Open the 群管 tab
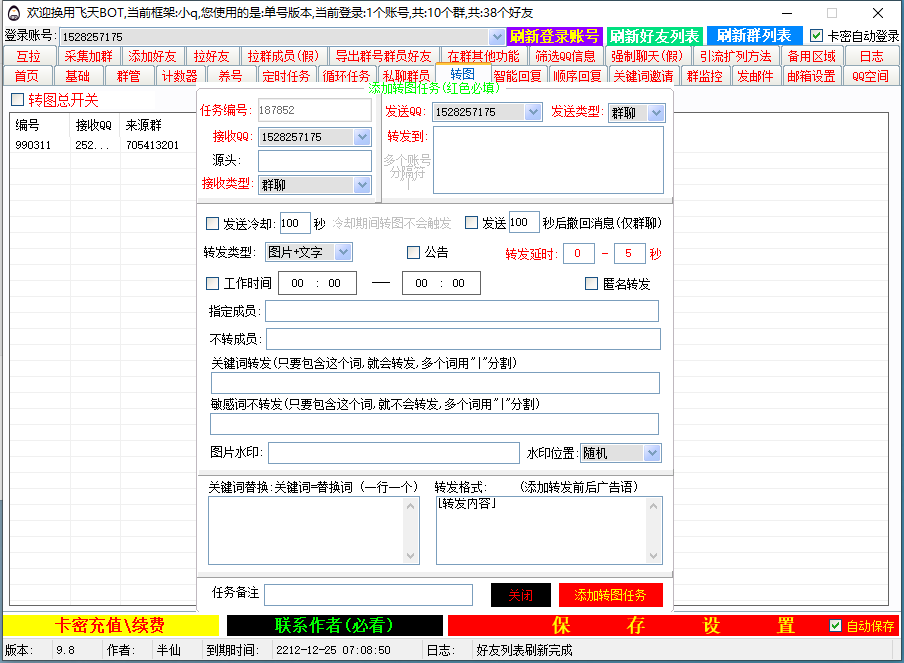The height and width of the screenshot is (663, 904). pos(130,74)
